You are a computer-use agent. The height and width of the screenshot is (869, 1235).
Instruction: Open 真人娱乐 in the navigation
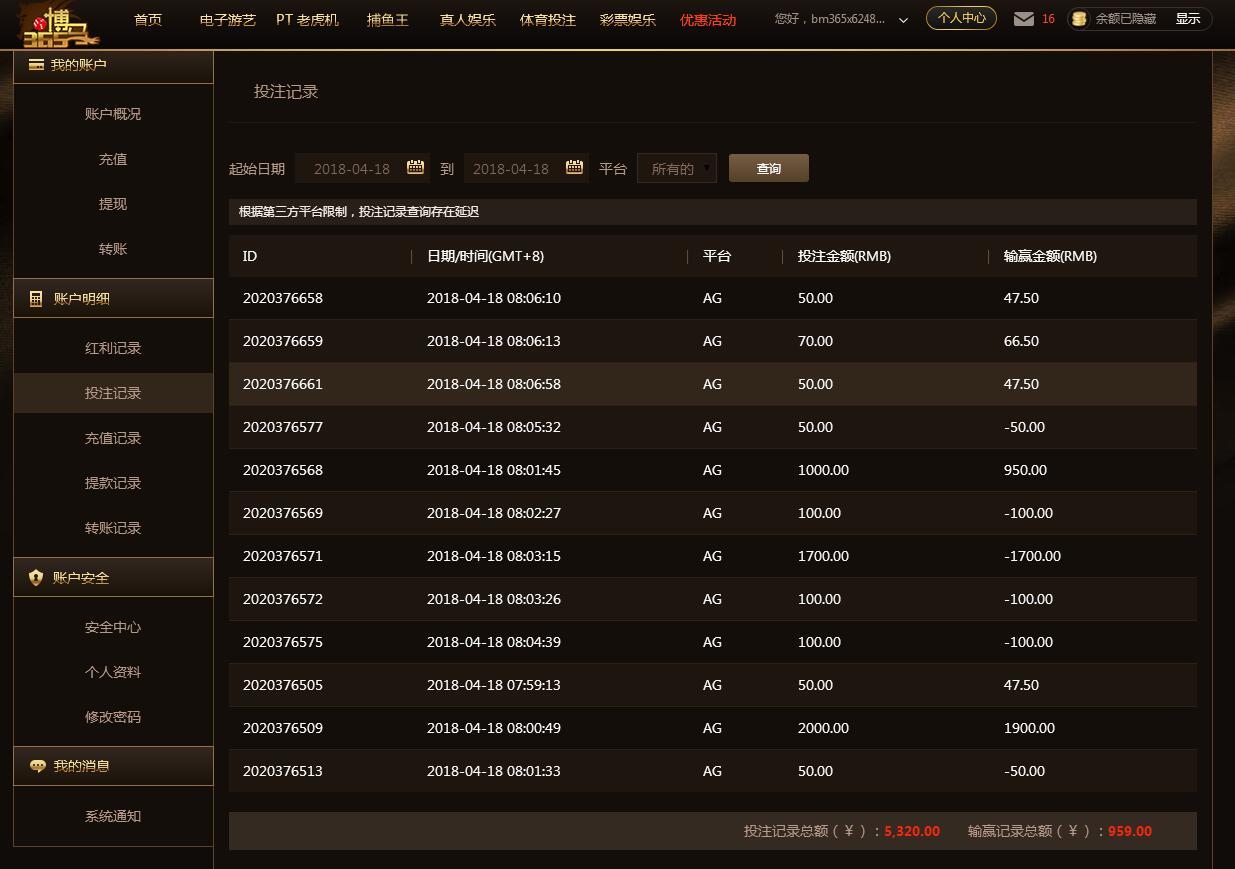(x=468, y=19)
